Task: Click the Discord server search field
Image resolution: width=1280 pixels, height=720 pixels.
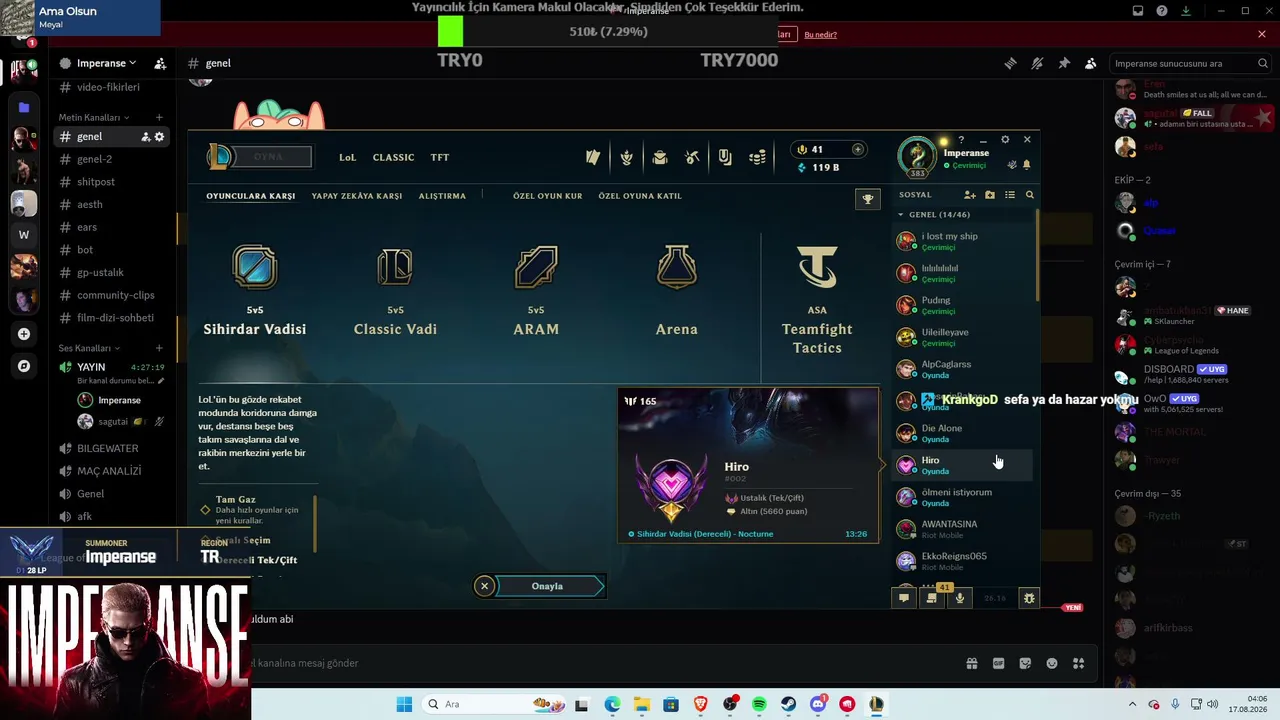Action: coord(1192,63)
